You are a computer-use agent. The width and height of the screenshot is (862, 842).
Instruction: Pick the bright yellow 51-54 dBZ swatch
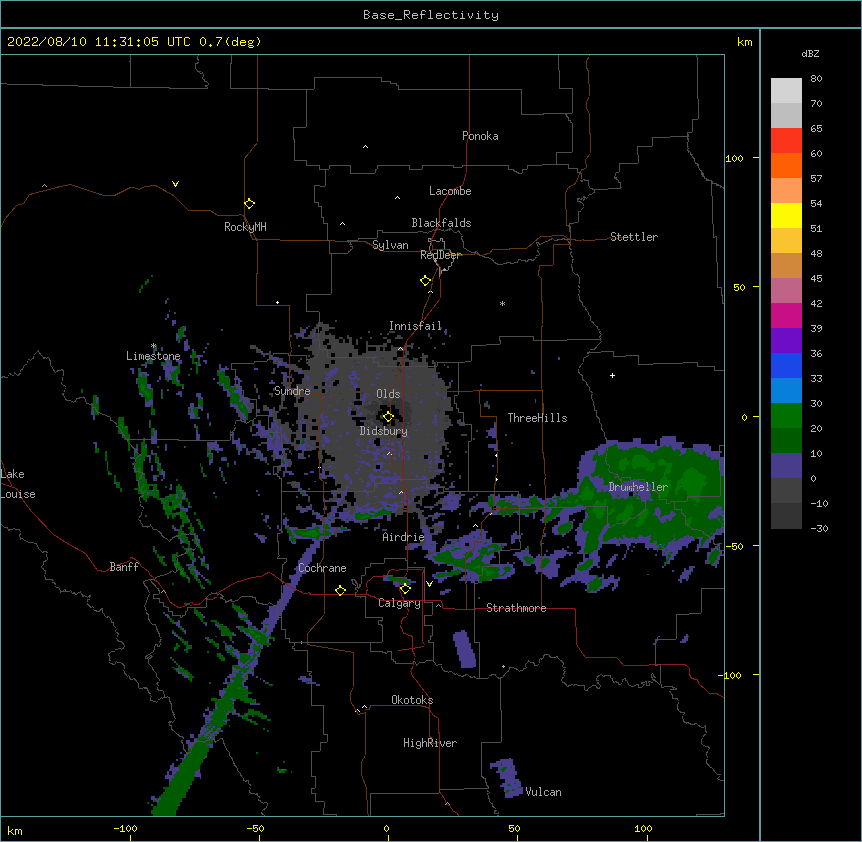pos(786,215)
